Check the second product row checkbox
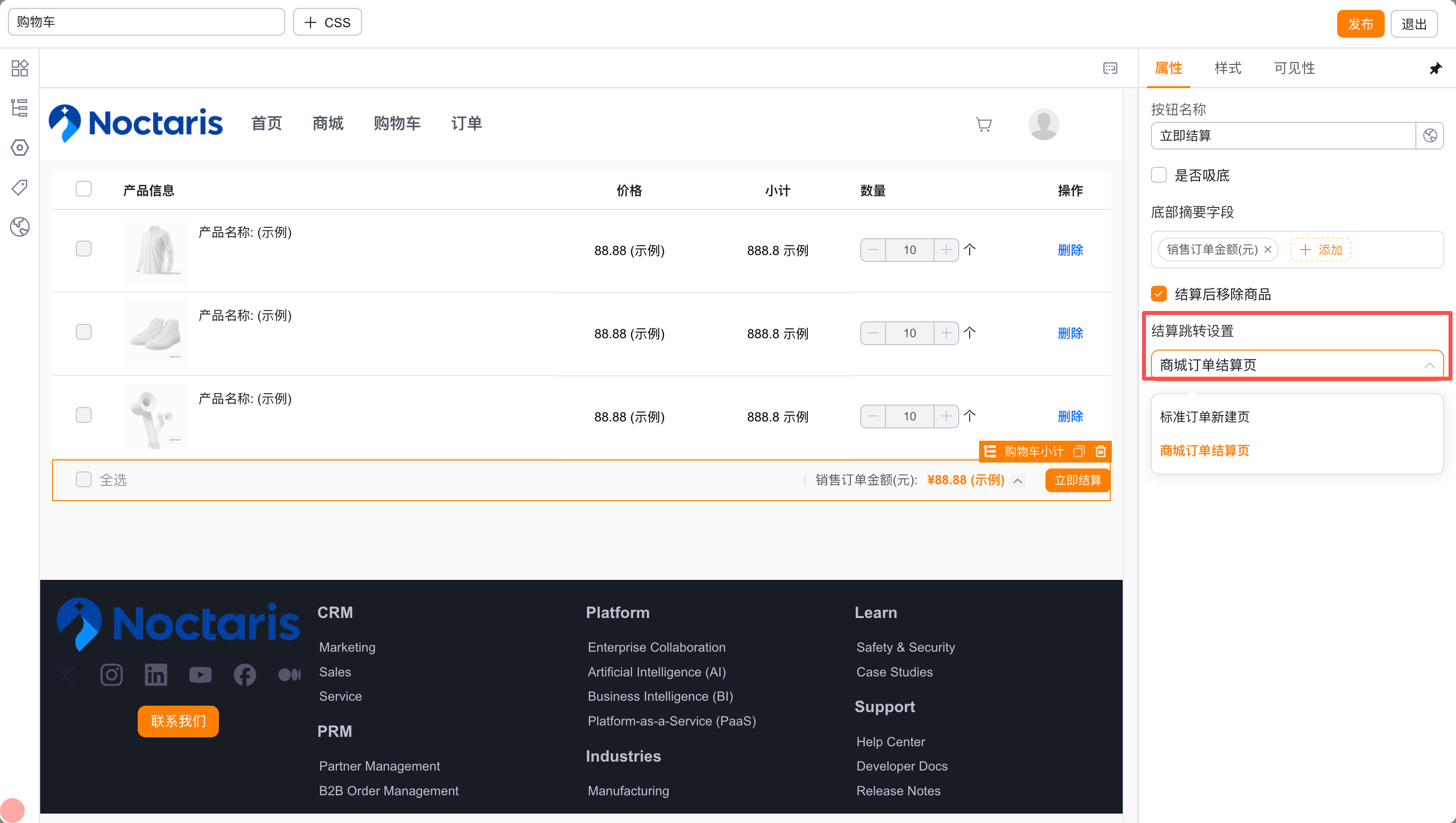The image size is (1456, 823). (x=84, y=332)
